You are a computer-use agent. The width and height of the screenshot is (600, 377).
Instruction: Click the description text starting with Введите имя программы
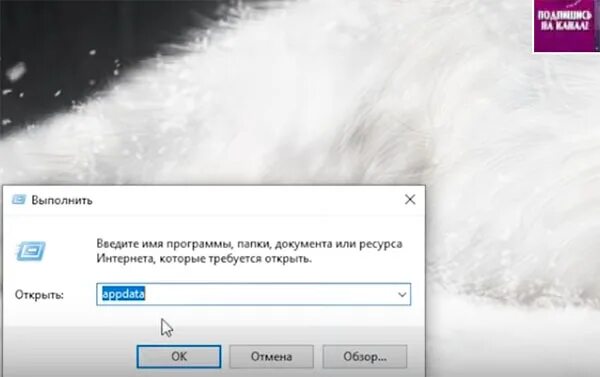(249, 251)
